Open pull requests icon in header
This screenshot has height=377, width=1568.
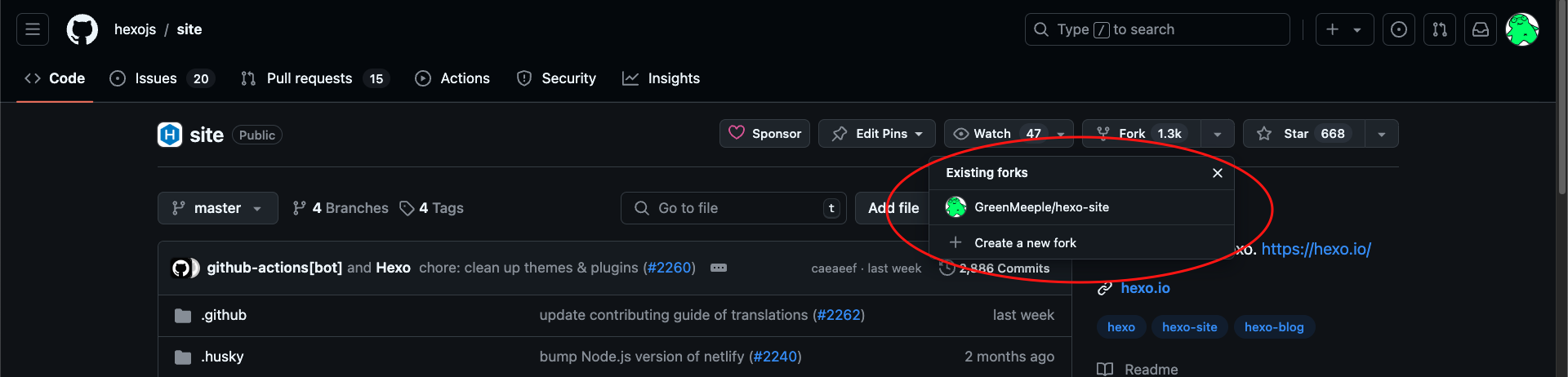click(x=1440, y=29)
